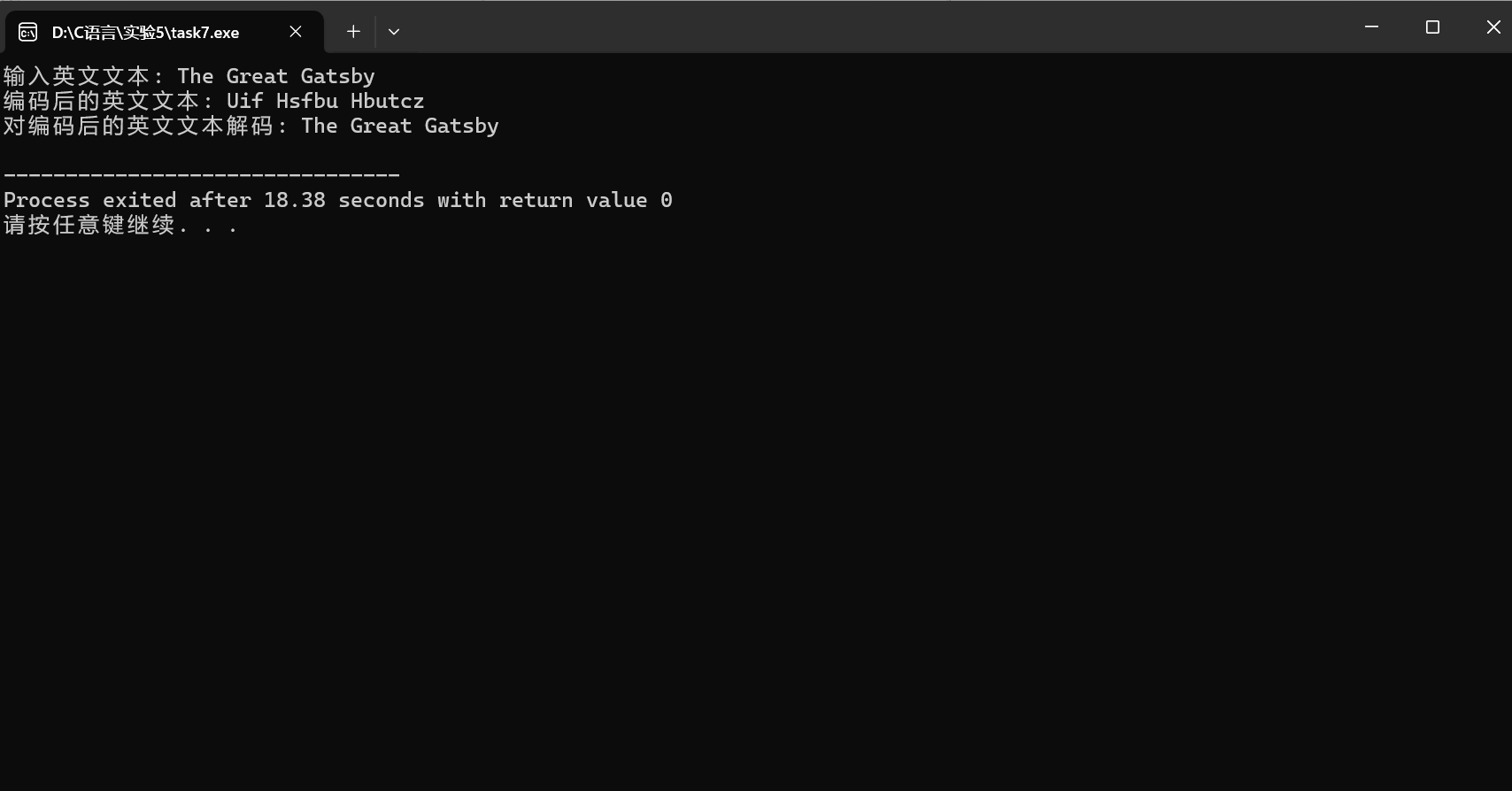Click the dashed separator line
1512x791 pixels.
[x=202, y=175]
